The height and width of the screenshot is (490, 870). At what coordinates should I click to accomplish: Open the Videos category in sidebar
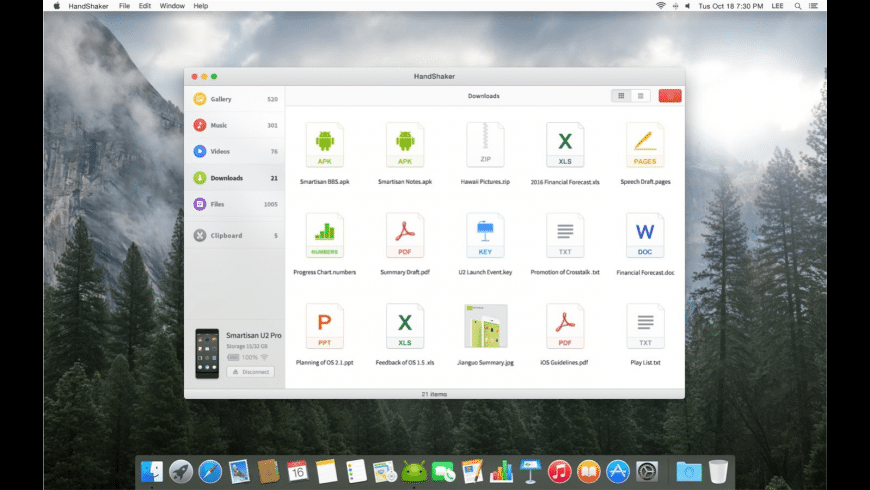235,151
